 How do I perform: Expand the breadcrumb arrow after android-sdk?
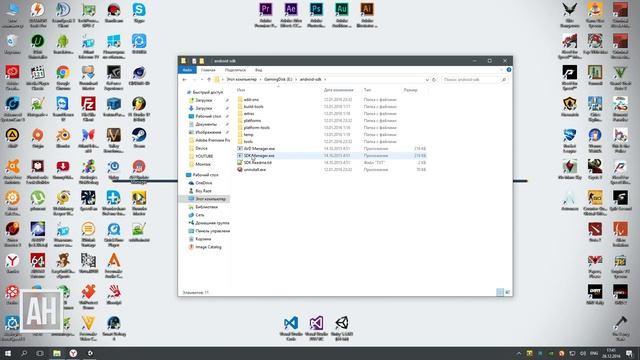[325, 80]
